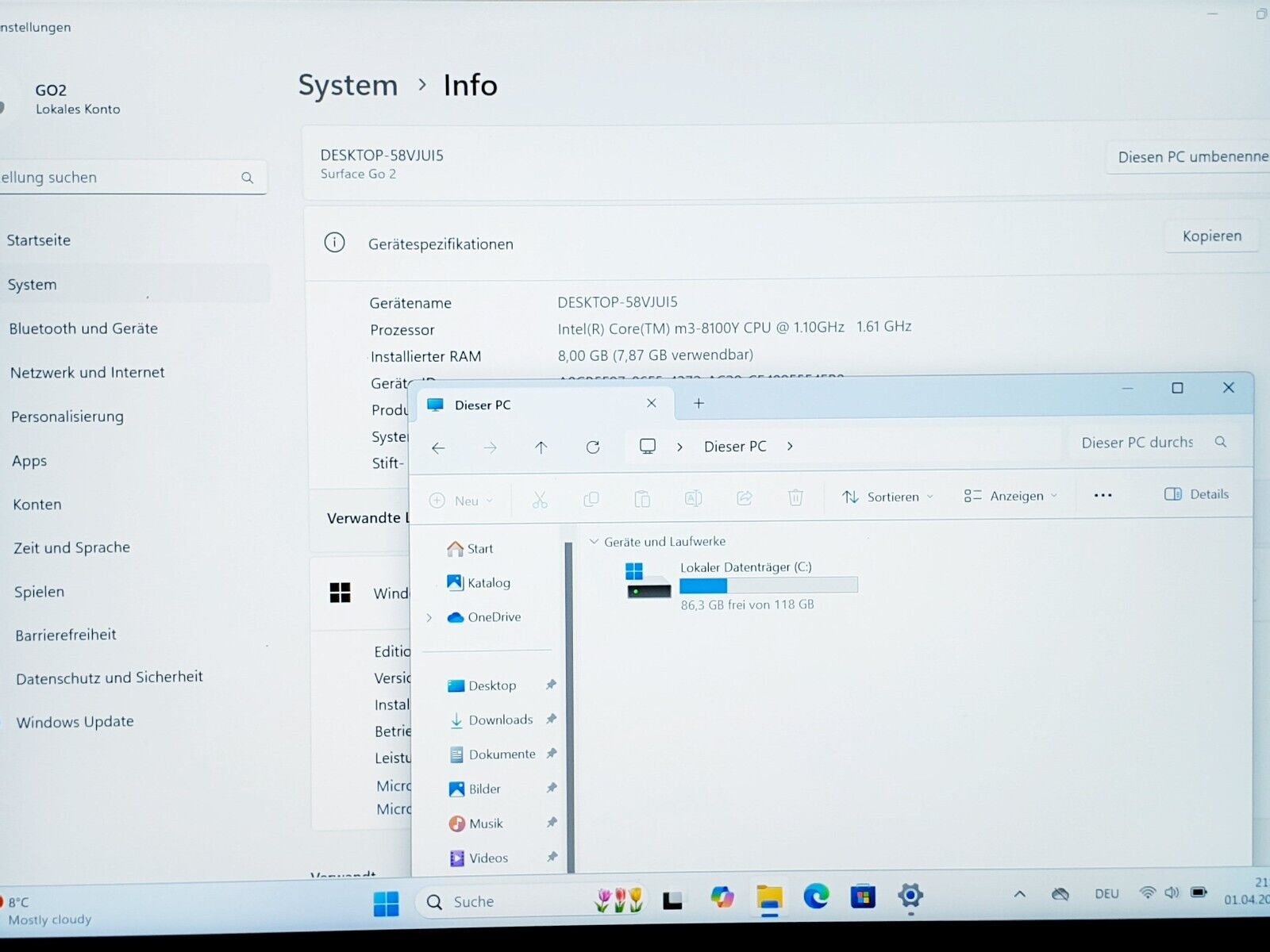1270x952 pixels.
Task: Click the search magnifier in Explorer search box
Action: [x=1221, y=442]
